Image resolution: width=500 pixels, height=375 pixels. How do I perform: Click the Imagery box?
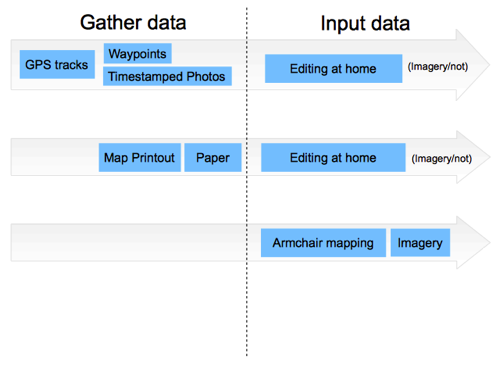(420, 243)
